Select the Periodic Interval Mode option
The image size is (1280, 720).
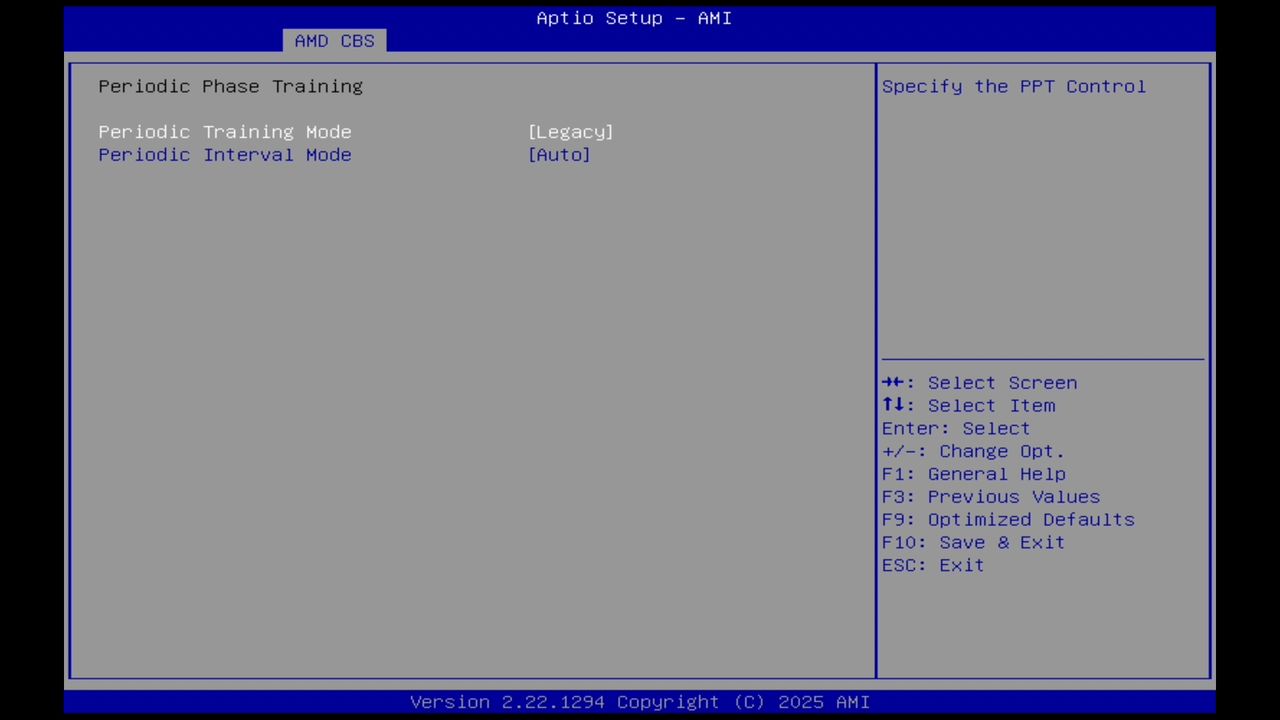(x=224, y=154)
